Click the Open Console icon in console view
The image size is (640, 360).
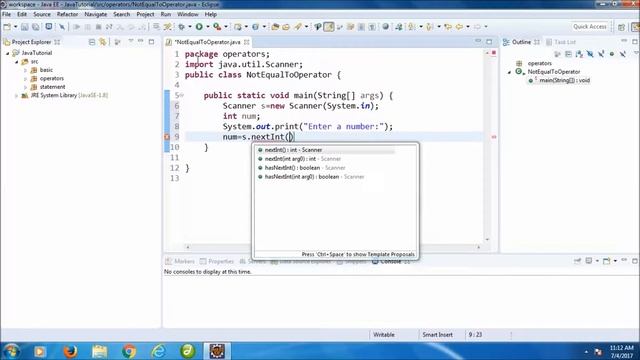click(607, 261)
